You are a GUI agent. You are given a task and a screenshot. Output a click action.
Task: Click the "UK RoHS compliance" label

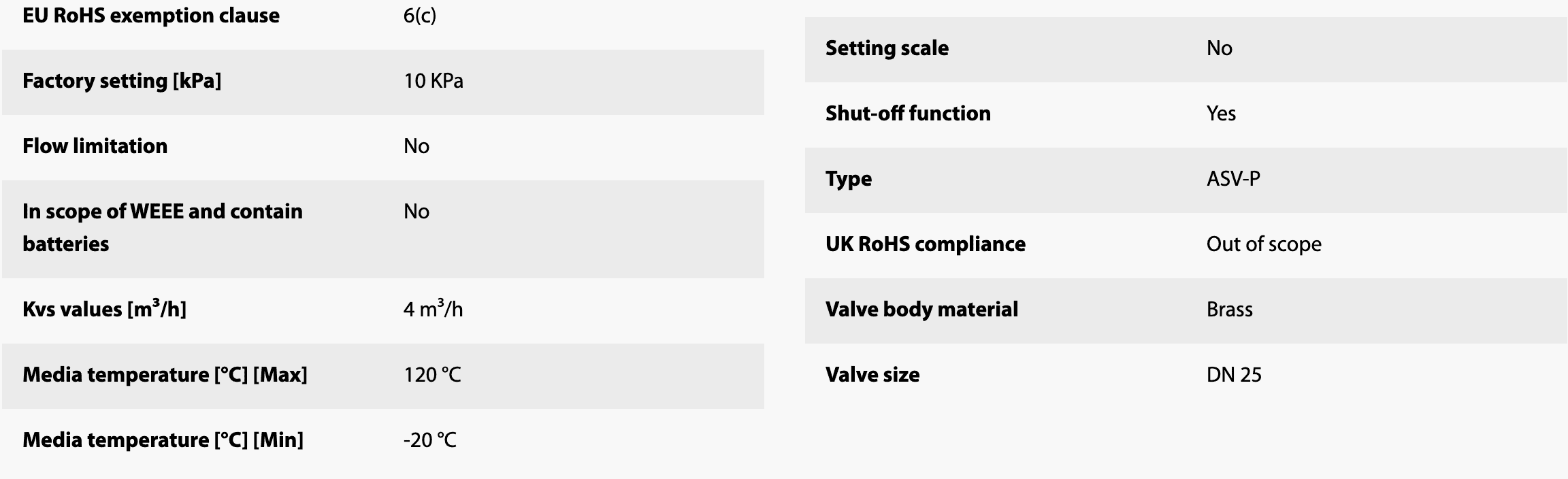pos(925,244)
